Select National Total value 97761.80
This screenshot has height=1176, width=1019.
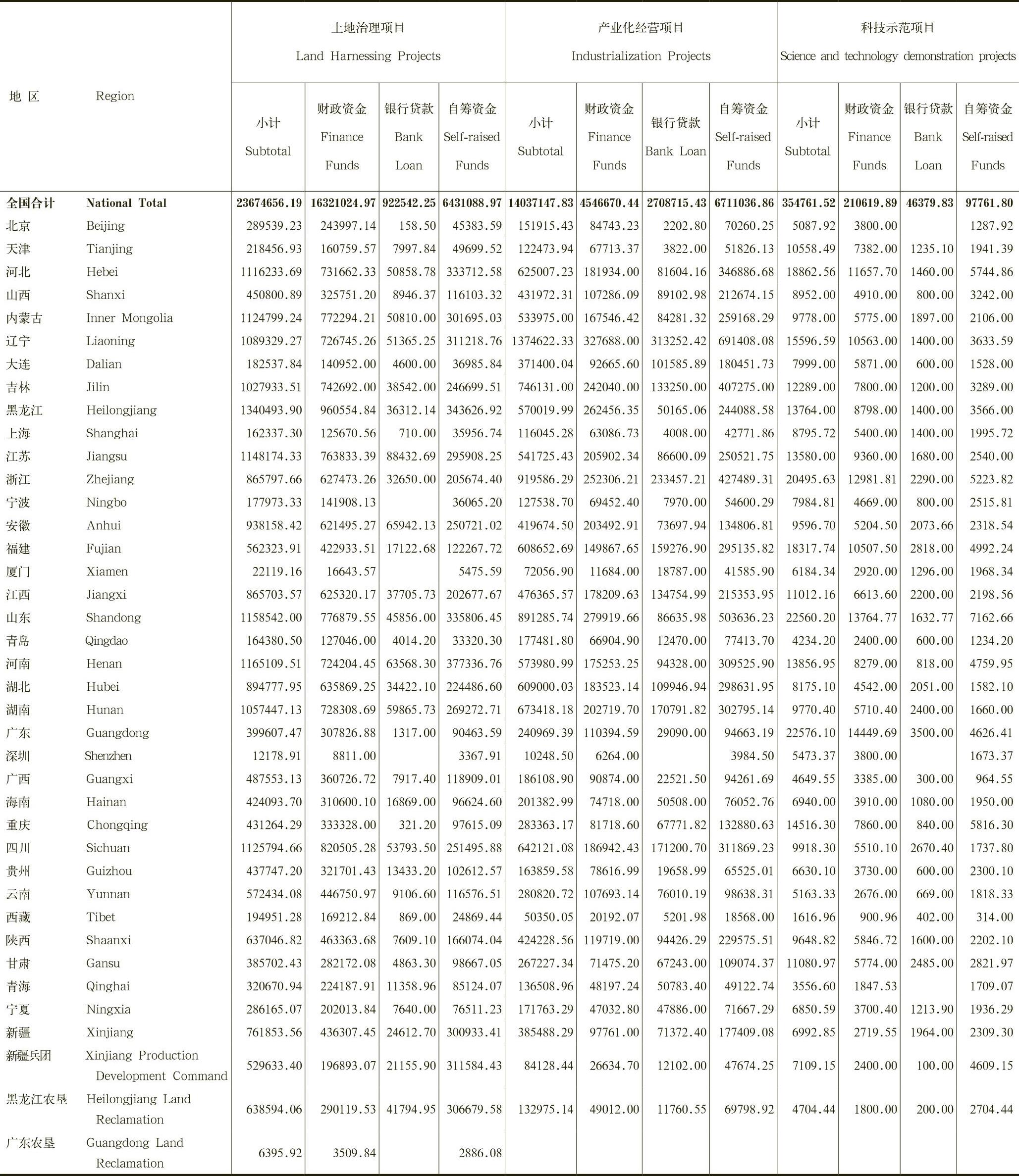[x=989, y=203]
